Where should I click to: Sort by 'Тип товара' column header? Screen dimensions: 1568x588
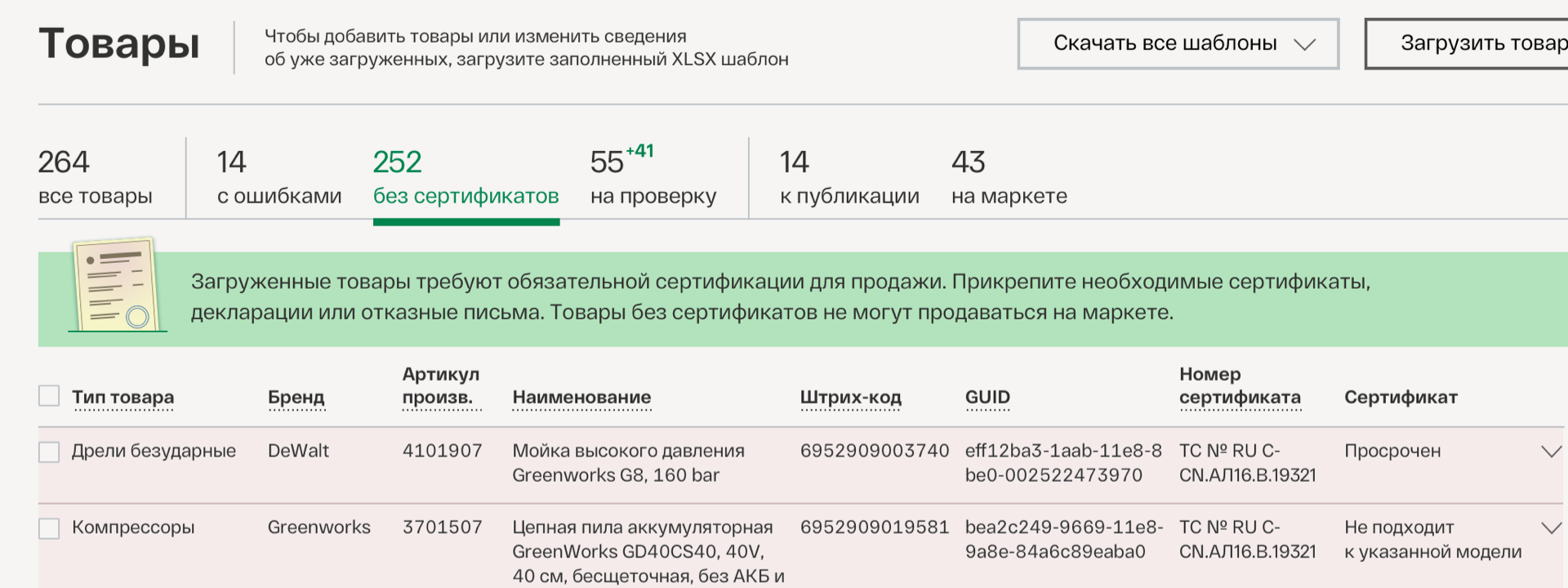pyautogui.click(x=122, y=398)
